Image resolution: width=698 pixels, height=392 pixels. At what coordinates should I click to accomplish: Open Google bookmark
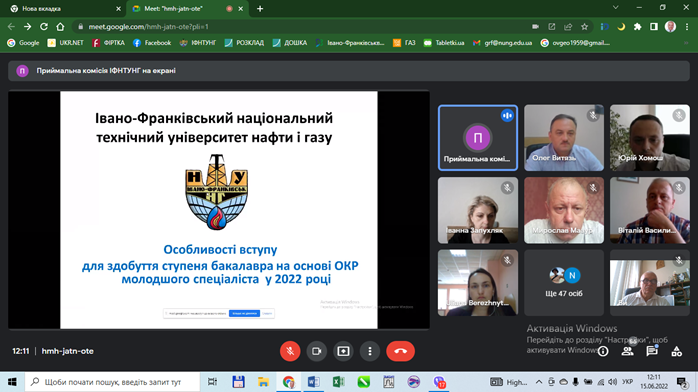(x=24, y=43)
